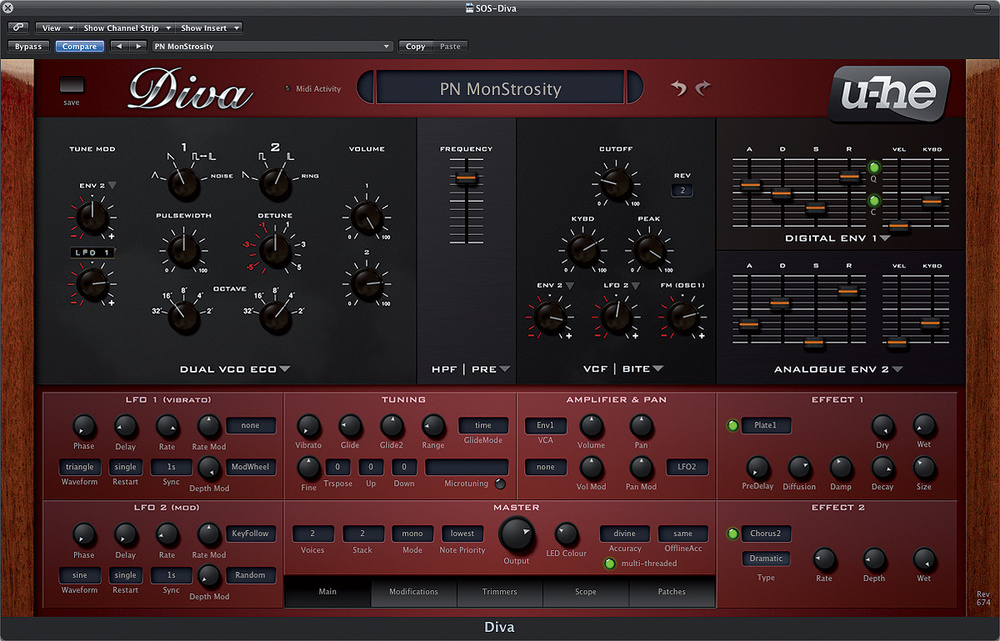The image size is (1000, 641).
Task: Toggle the Q LED in Digital Env 1
Action: 874,167
